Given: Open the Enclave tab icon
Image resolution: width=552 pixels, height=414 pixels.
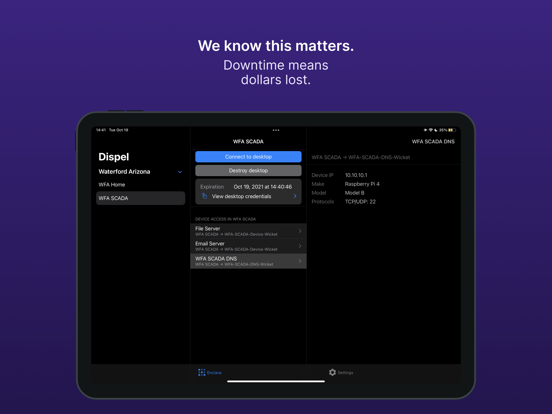Looking at the screenshot, I should tap(202, 372).
